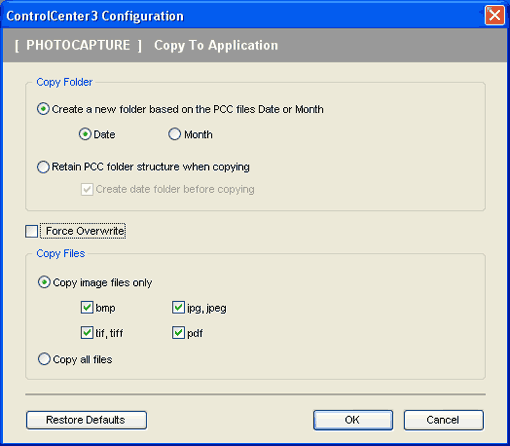Click the 'Copy Files' group label
This screenshot has height=446, width=510.
tap(61, 253)
